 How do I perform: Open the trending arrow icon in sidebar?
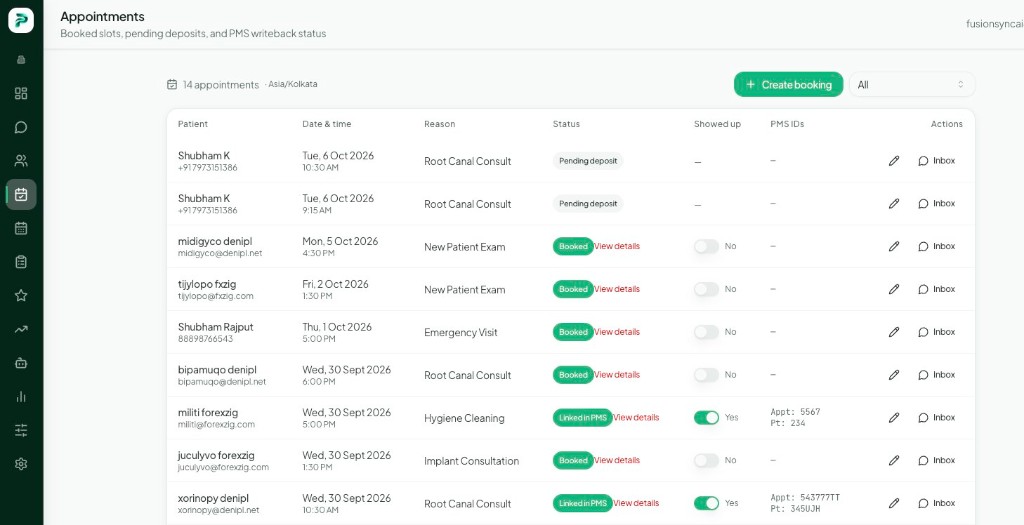[x=21, y=329]
